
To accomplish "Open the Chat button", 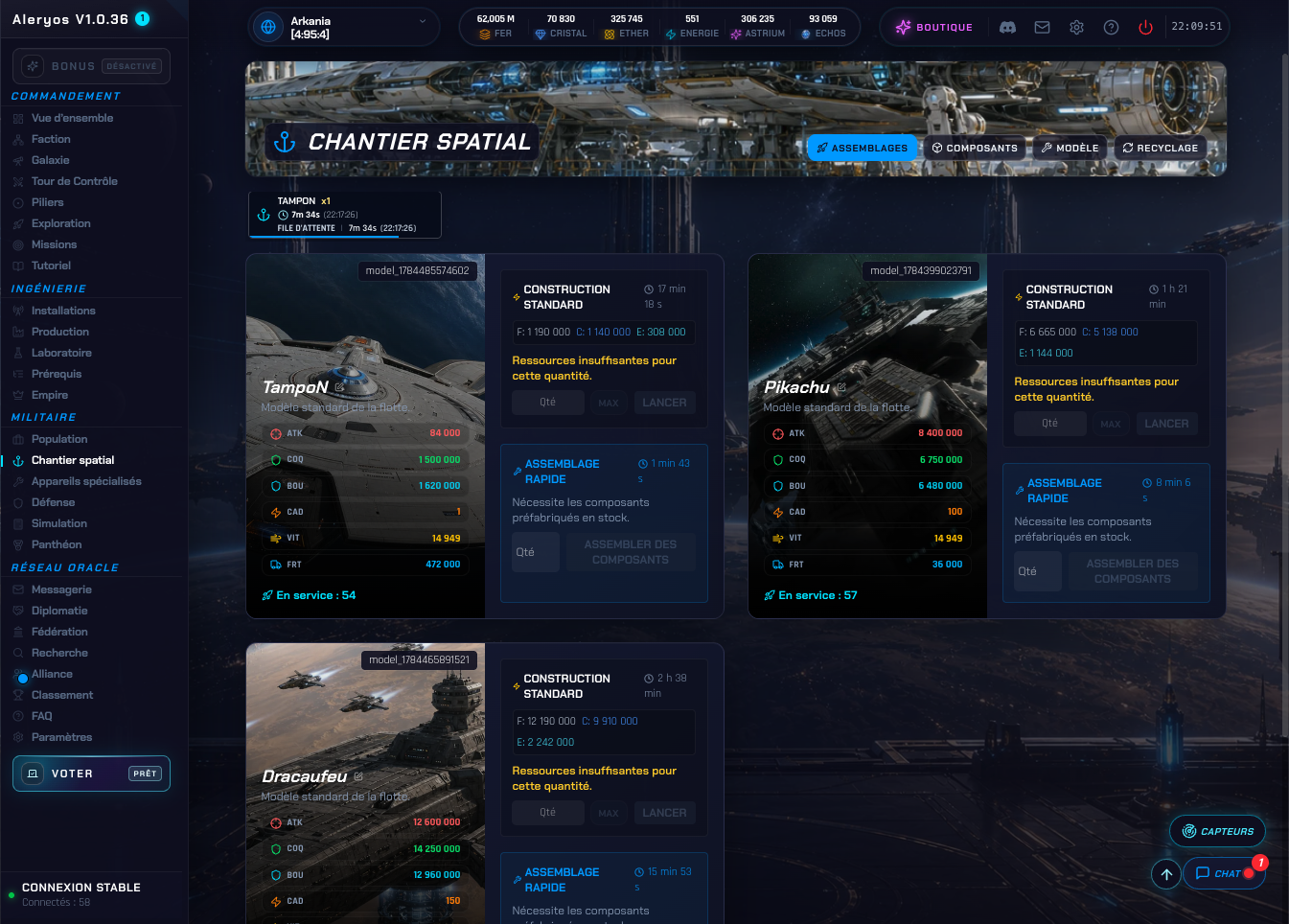I will 1224,873.
